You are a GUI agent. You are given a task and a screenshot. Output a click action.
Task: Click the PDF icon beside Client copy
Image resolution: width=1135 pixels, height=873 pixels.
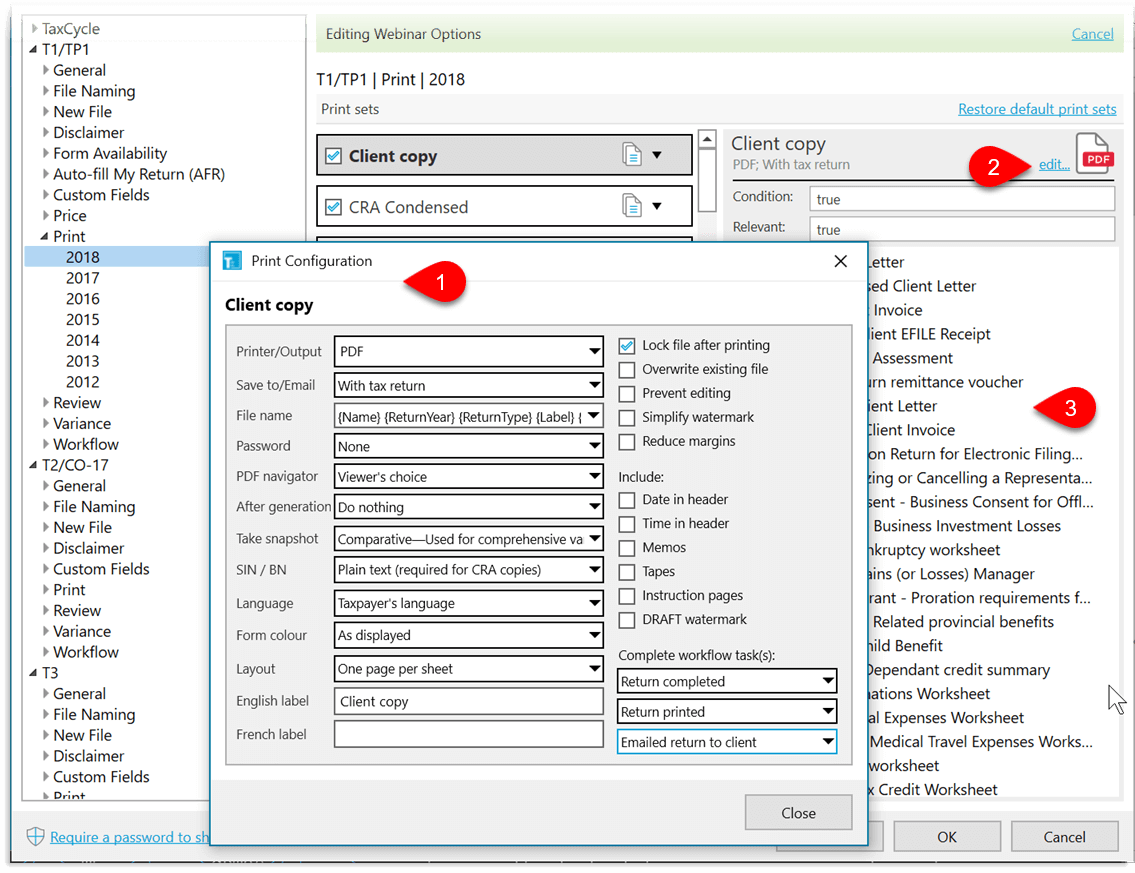[1095, 153]
